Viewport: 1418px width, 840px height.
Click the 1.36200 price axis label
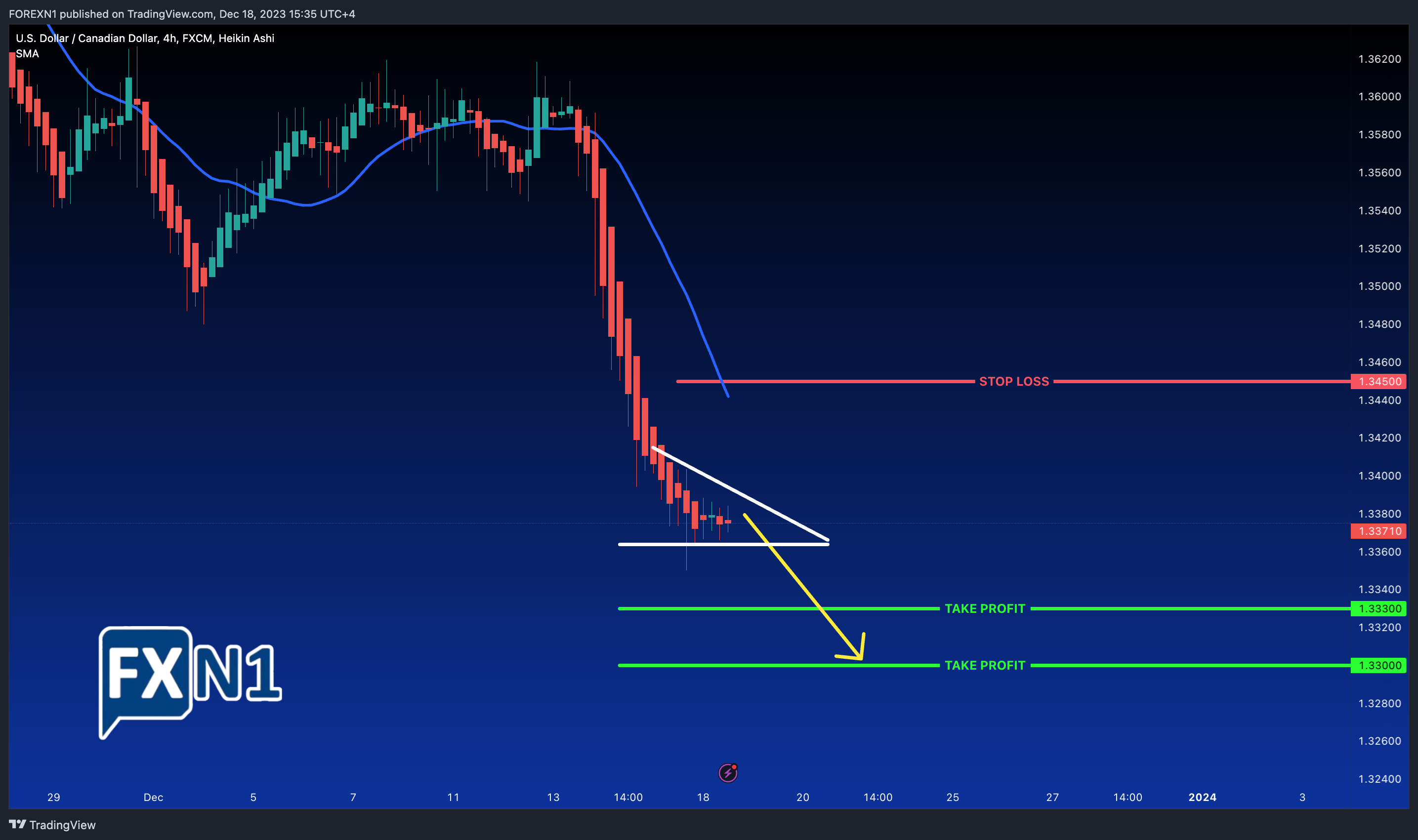click(x=1379, y=59)
